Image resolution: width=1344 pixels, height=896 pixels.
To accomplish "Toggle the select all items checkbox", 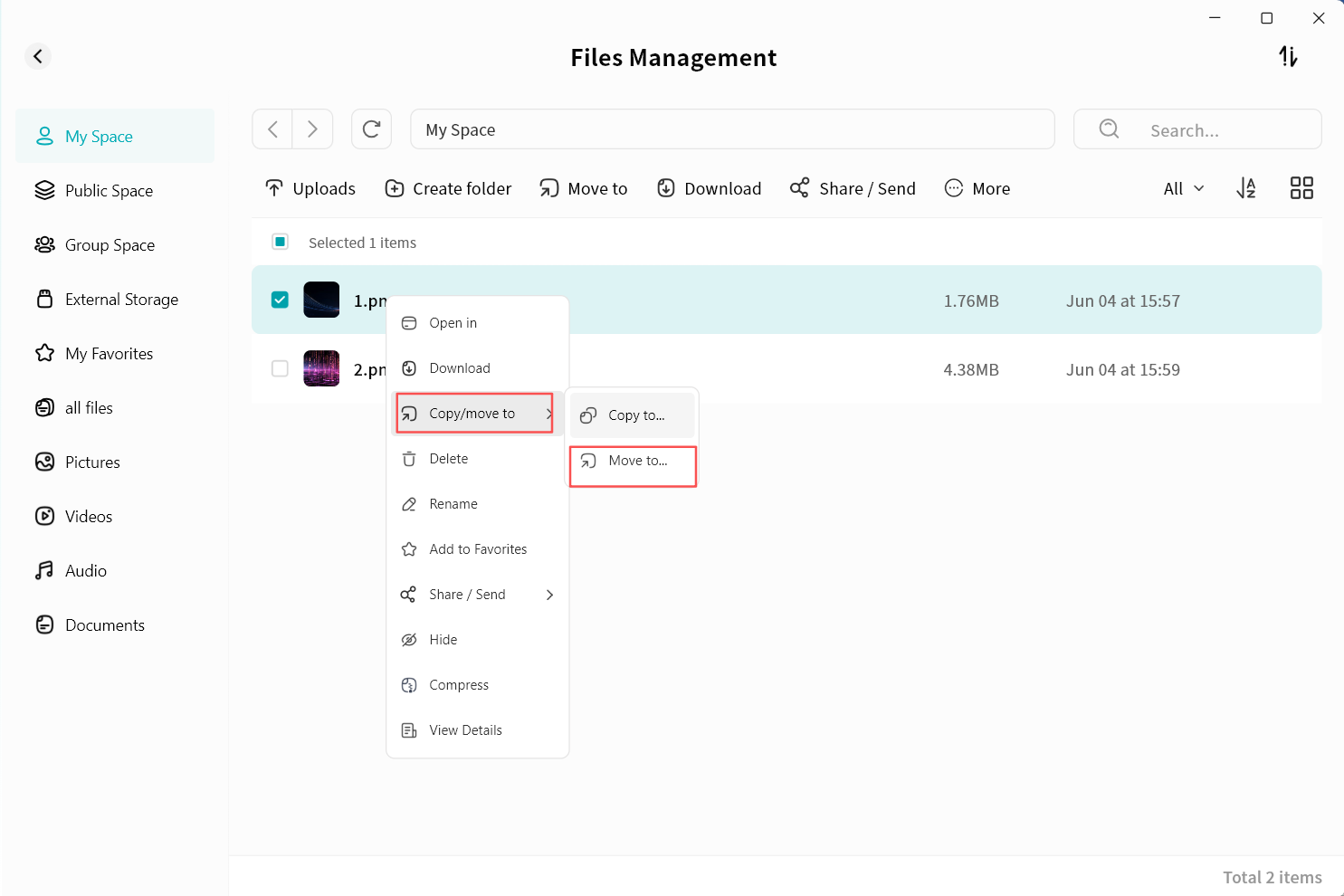I will (x=281, y=242).
